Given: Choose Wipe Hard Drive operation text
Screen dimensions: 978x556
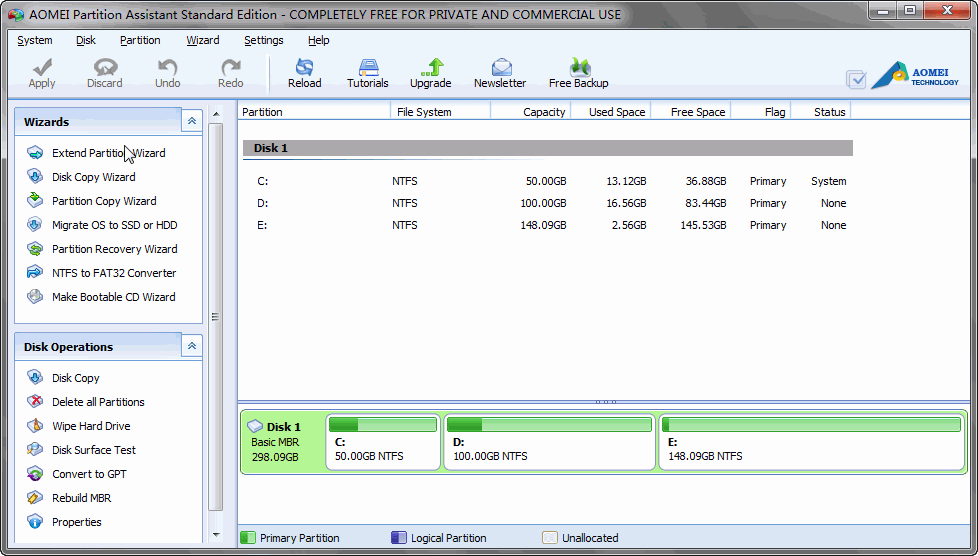Looking at the screenshot, I should [91, 426].
